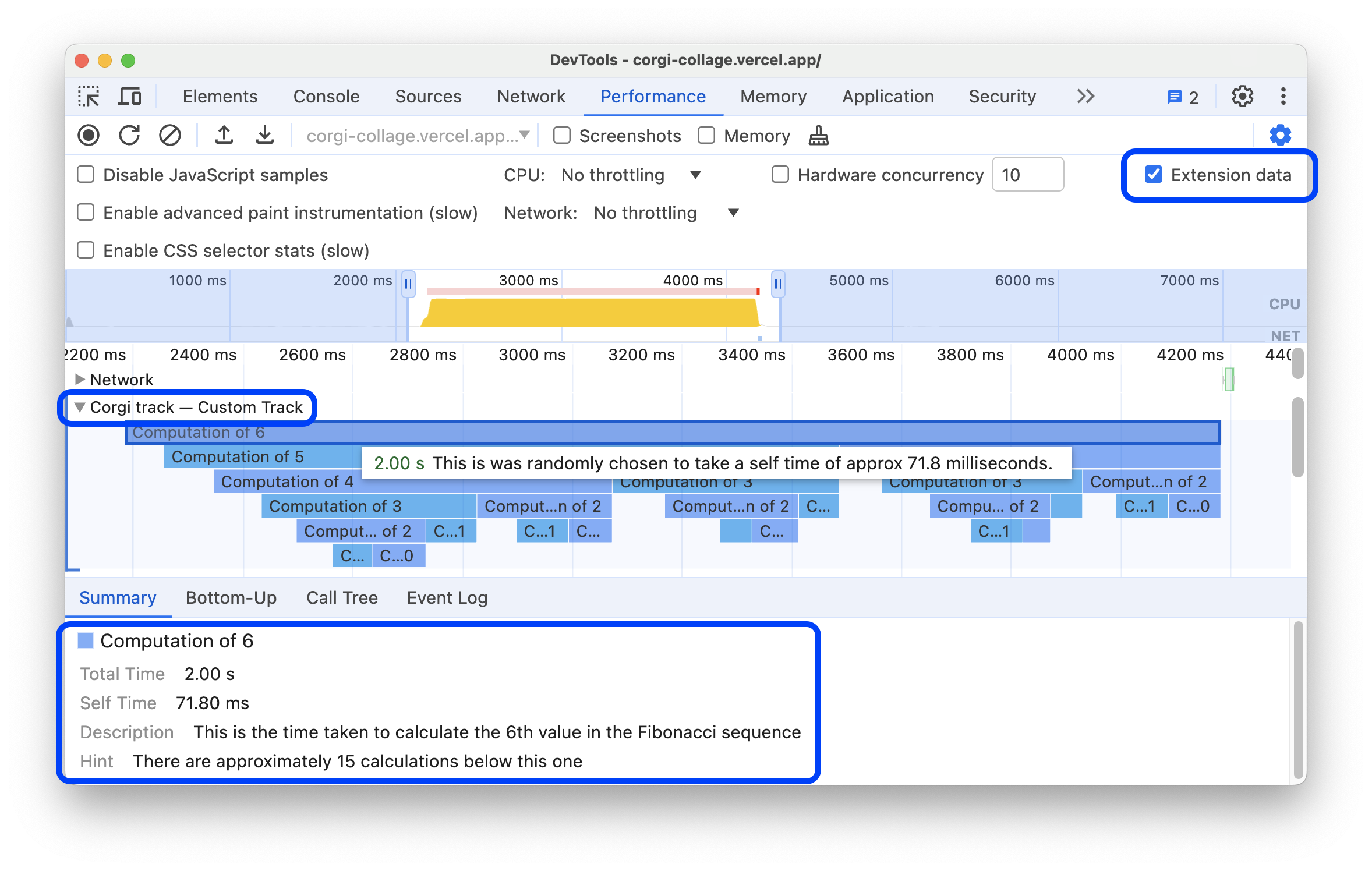Screen dimensions: 1372x871
Task: Click the screenshots capture toolbar icon
Action: pos(562,136)
